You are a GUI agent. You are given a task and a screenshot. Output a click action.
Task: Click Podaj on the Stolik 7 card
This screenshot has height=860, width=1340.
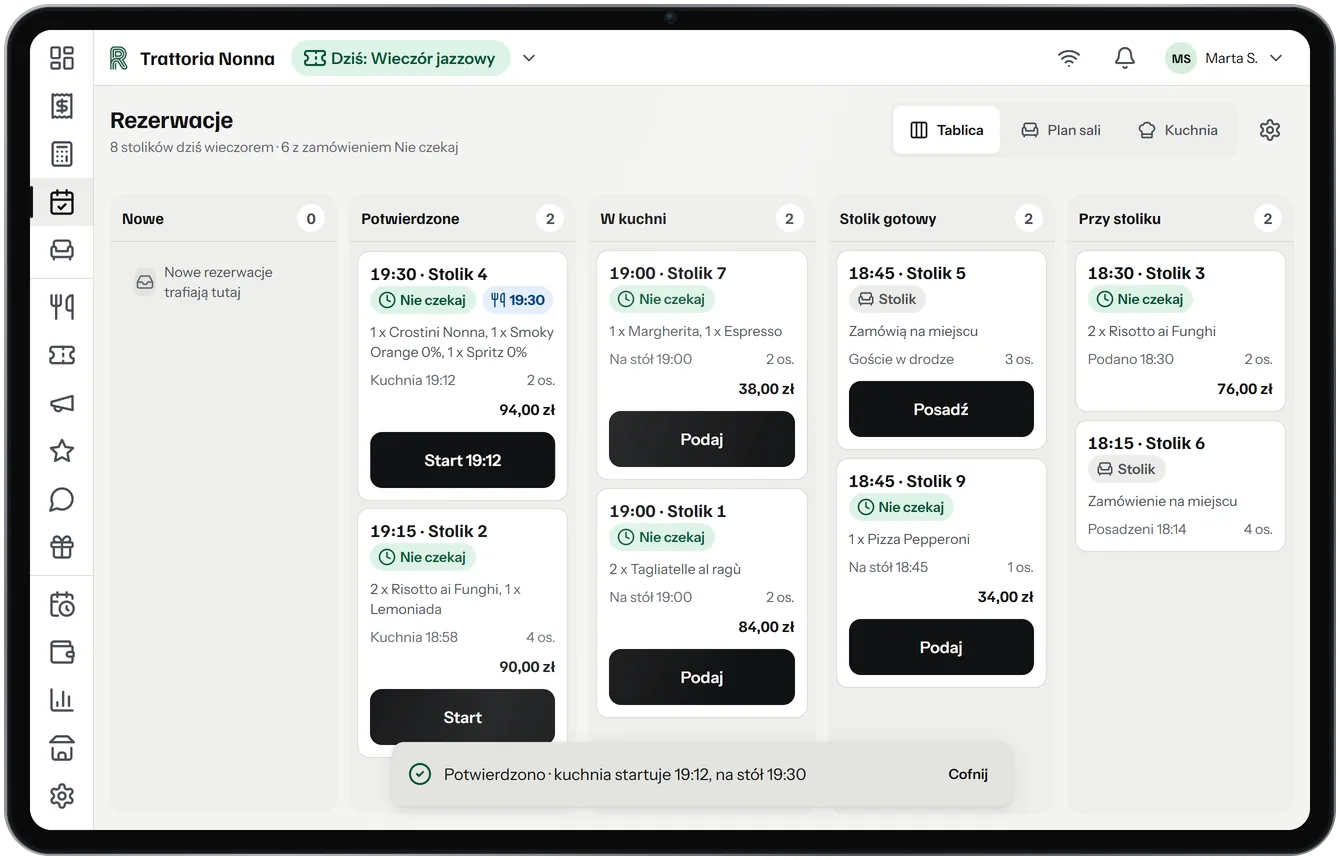click(701, 439)
